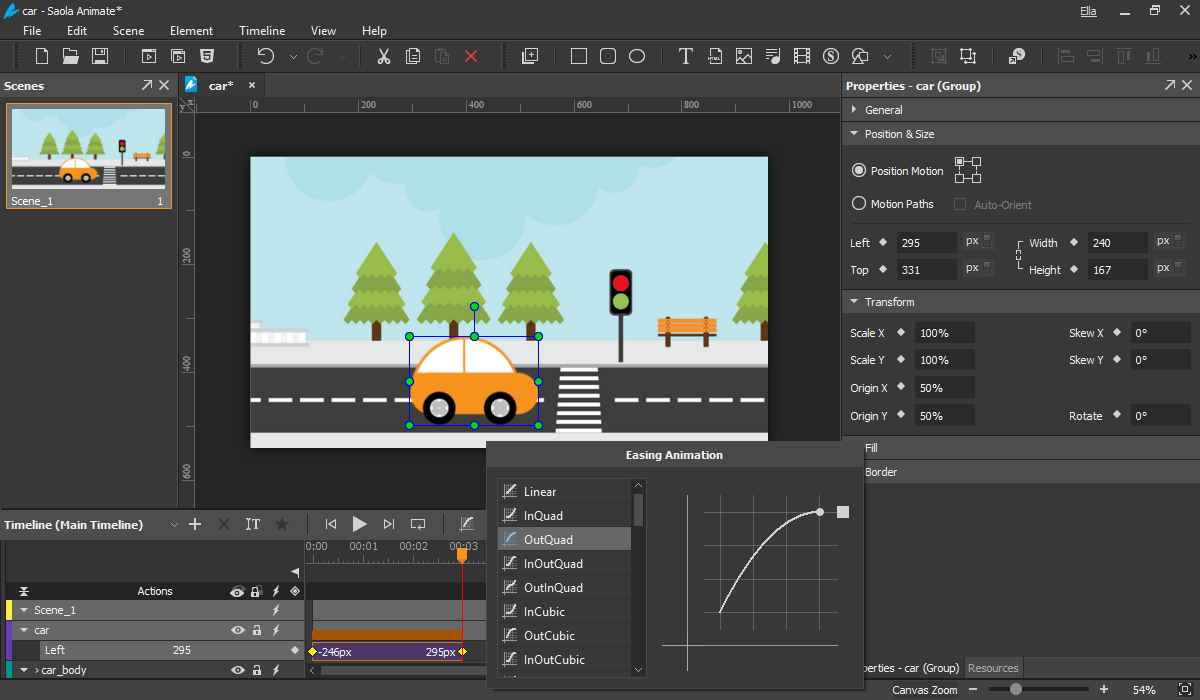Open the Timeline menu

click(261, 31)
